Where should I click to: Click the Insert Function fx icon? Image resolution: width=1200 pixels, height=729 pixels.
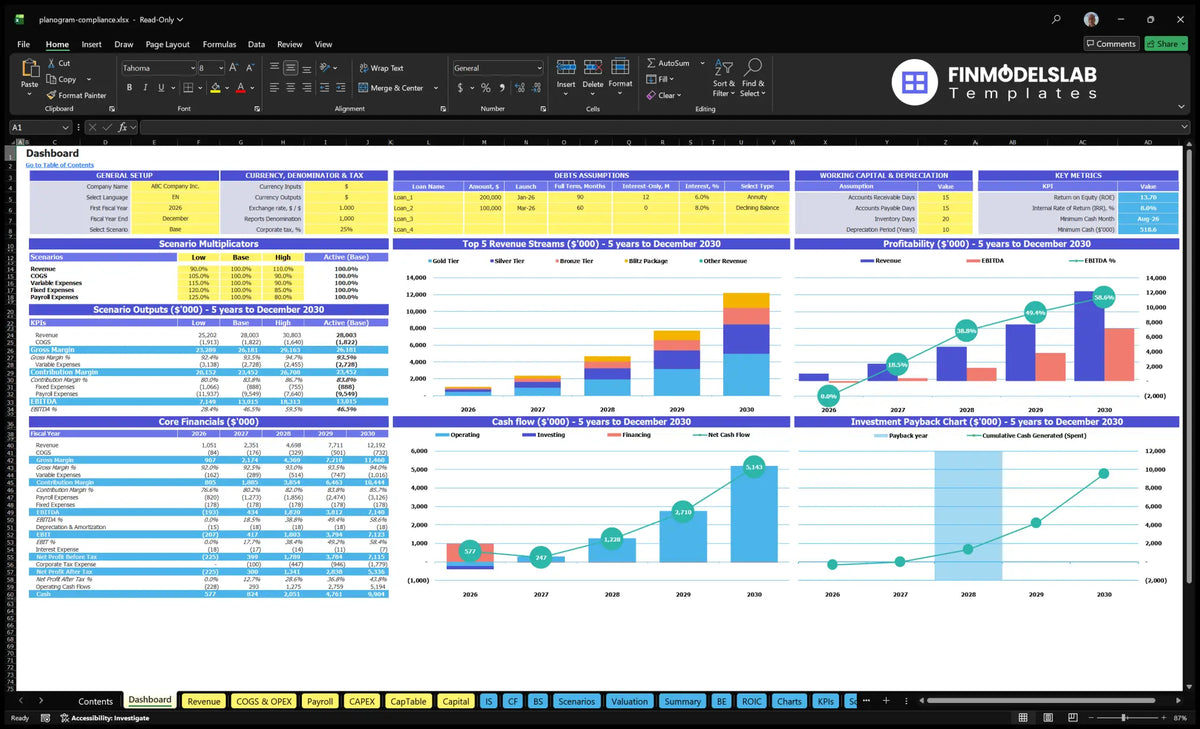[121, 127]
